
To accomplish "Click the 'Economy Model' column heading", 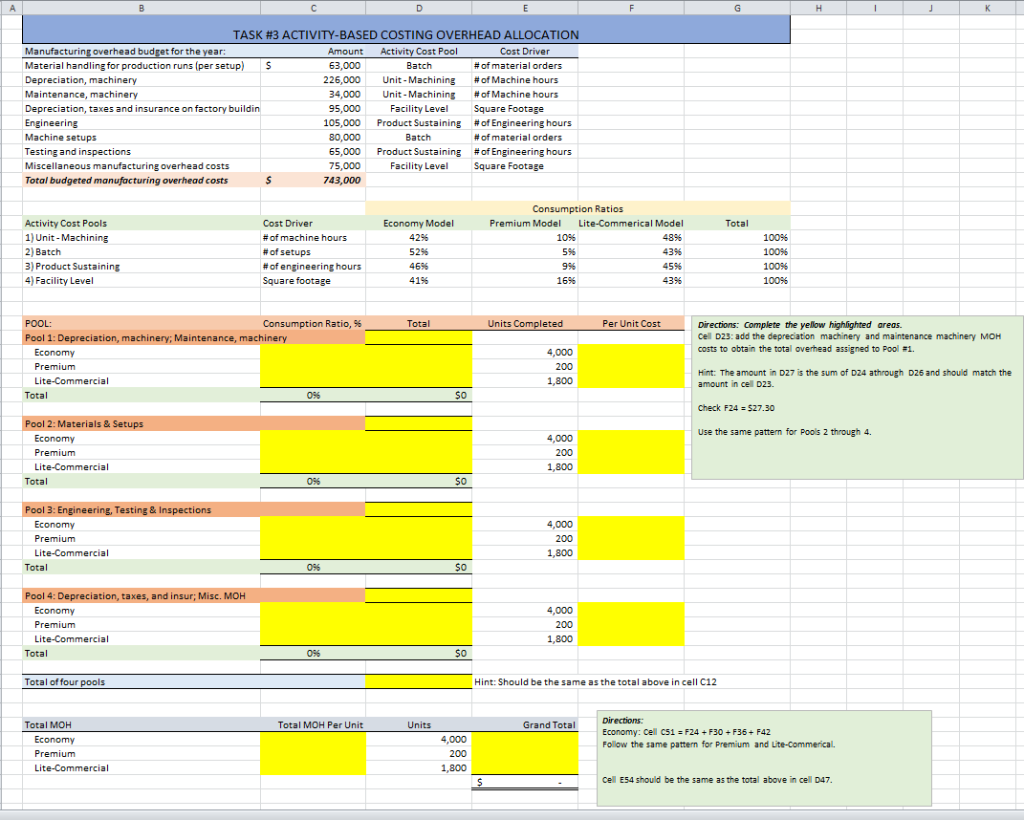I will point(419,223).
